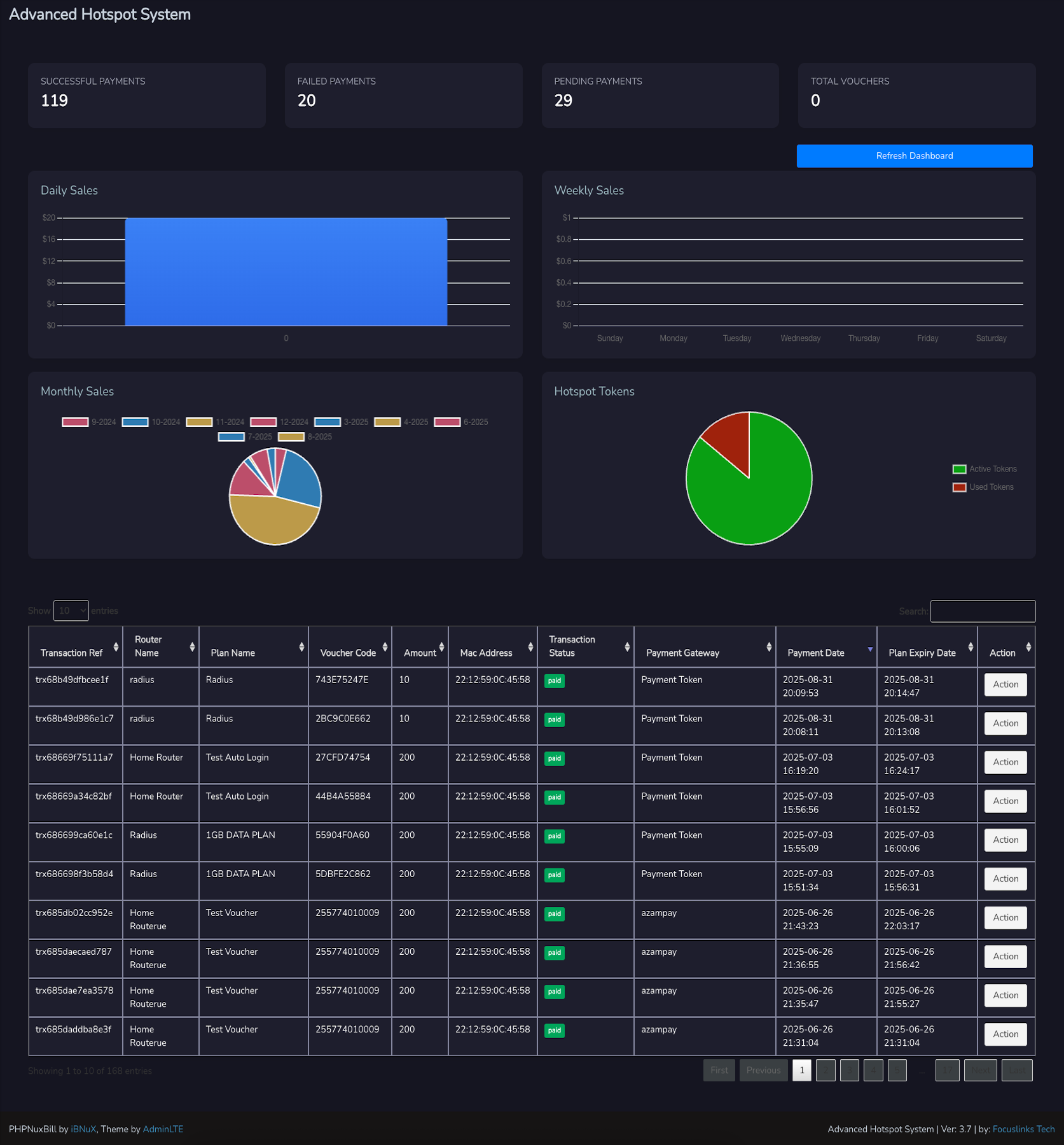Sort by Payment Gateway column arrows

point(769,647)
